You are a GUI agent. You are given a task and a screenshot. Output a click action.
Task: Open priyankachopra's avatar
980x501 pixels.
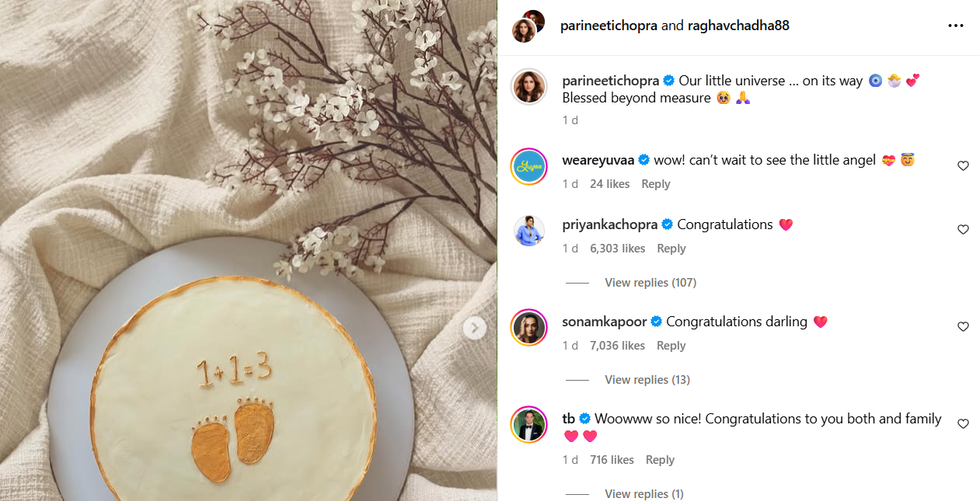(529, 231)
